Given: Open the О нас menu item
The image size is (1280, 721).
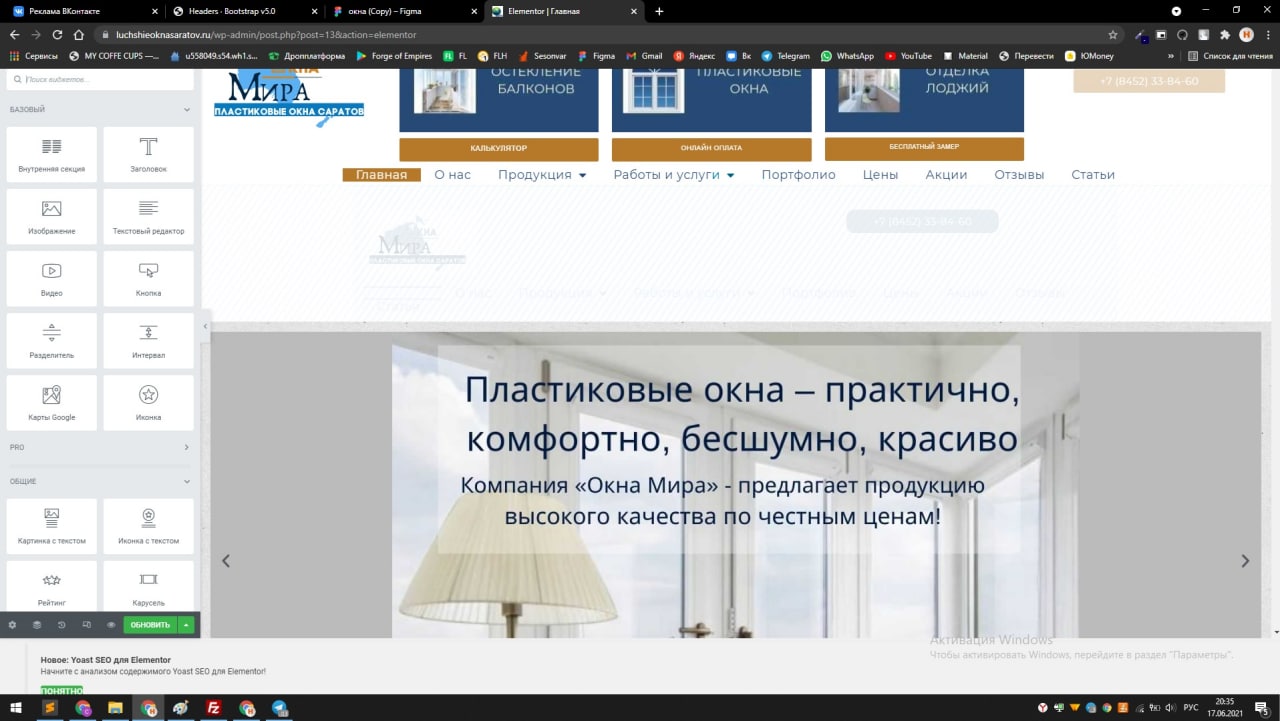Looking at the screenshot, I should point(452,174).
